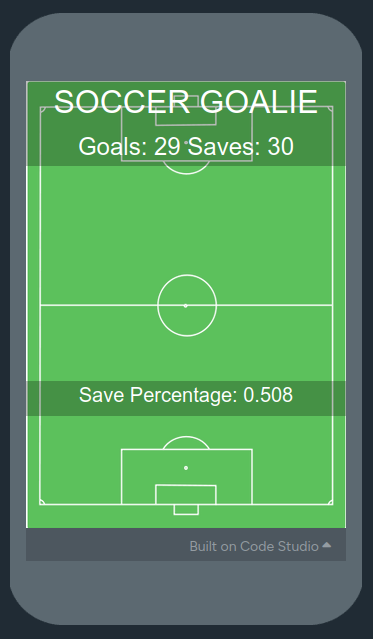Click the small bottom goal net rectangle

pyautogui.click(x=186, y=510)
